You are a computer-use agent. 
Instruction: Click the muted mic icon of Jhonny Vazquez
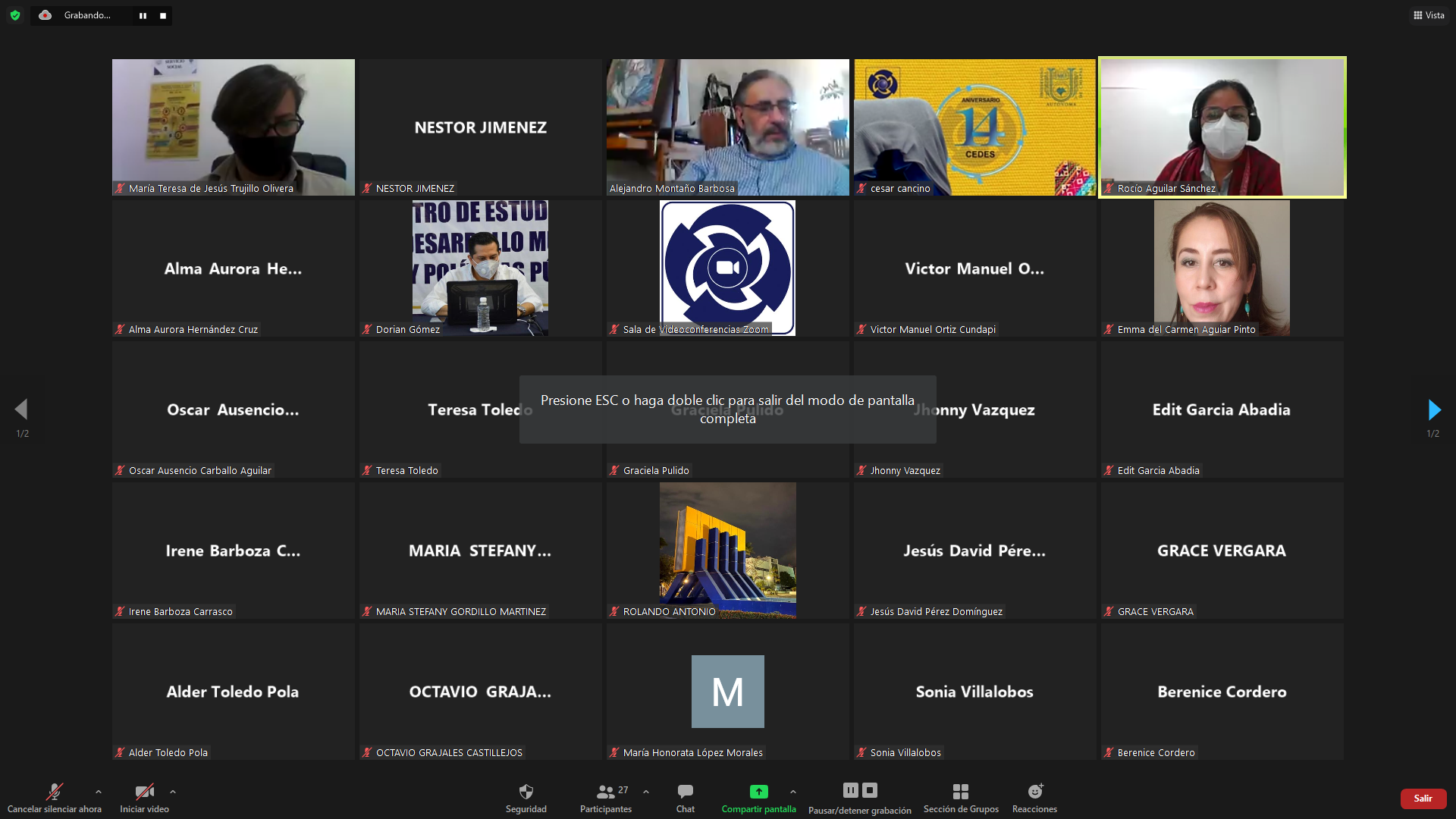click(x=861, y=470)
